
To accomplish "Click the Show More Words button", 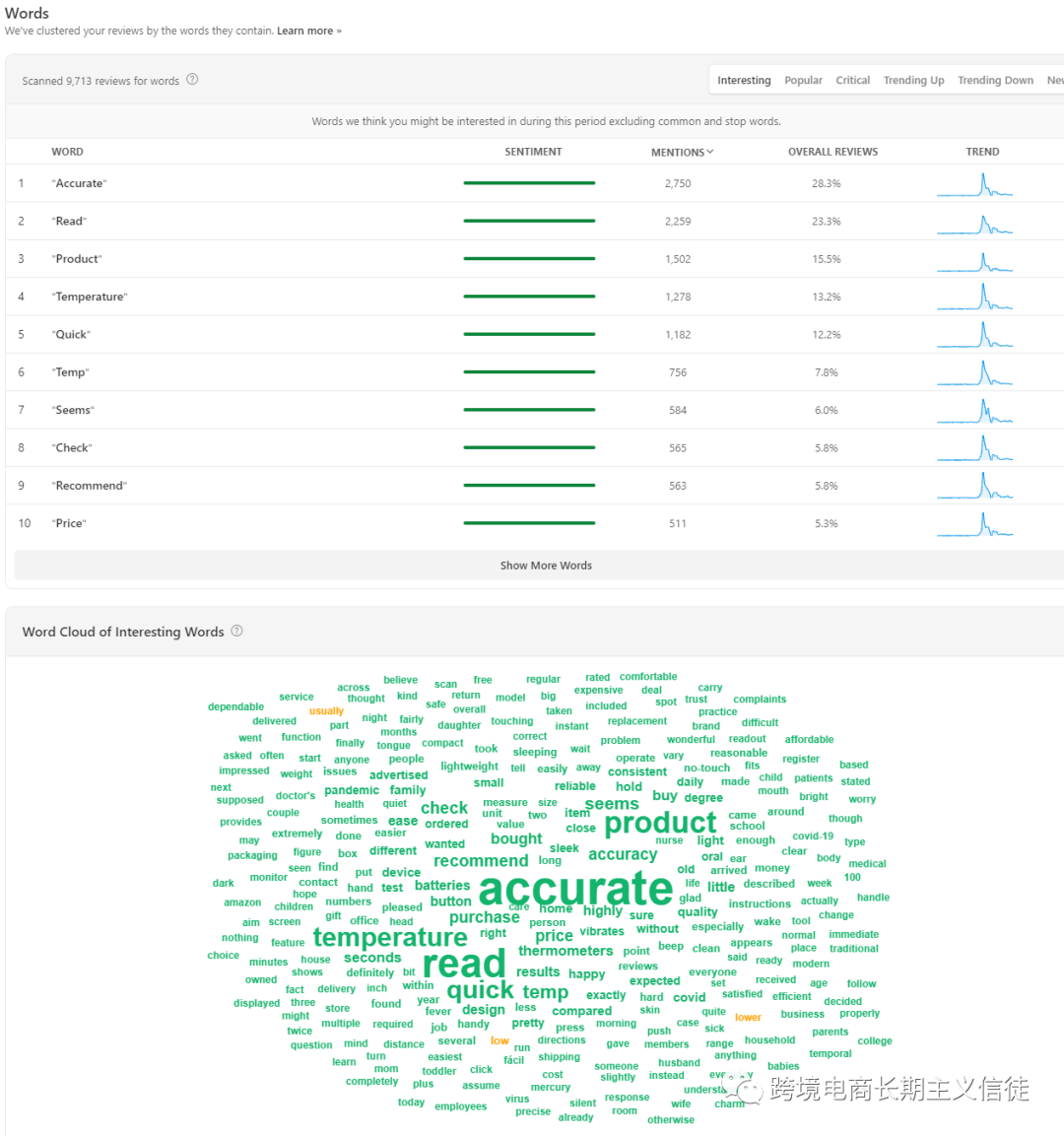I will point(546,566).
